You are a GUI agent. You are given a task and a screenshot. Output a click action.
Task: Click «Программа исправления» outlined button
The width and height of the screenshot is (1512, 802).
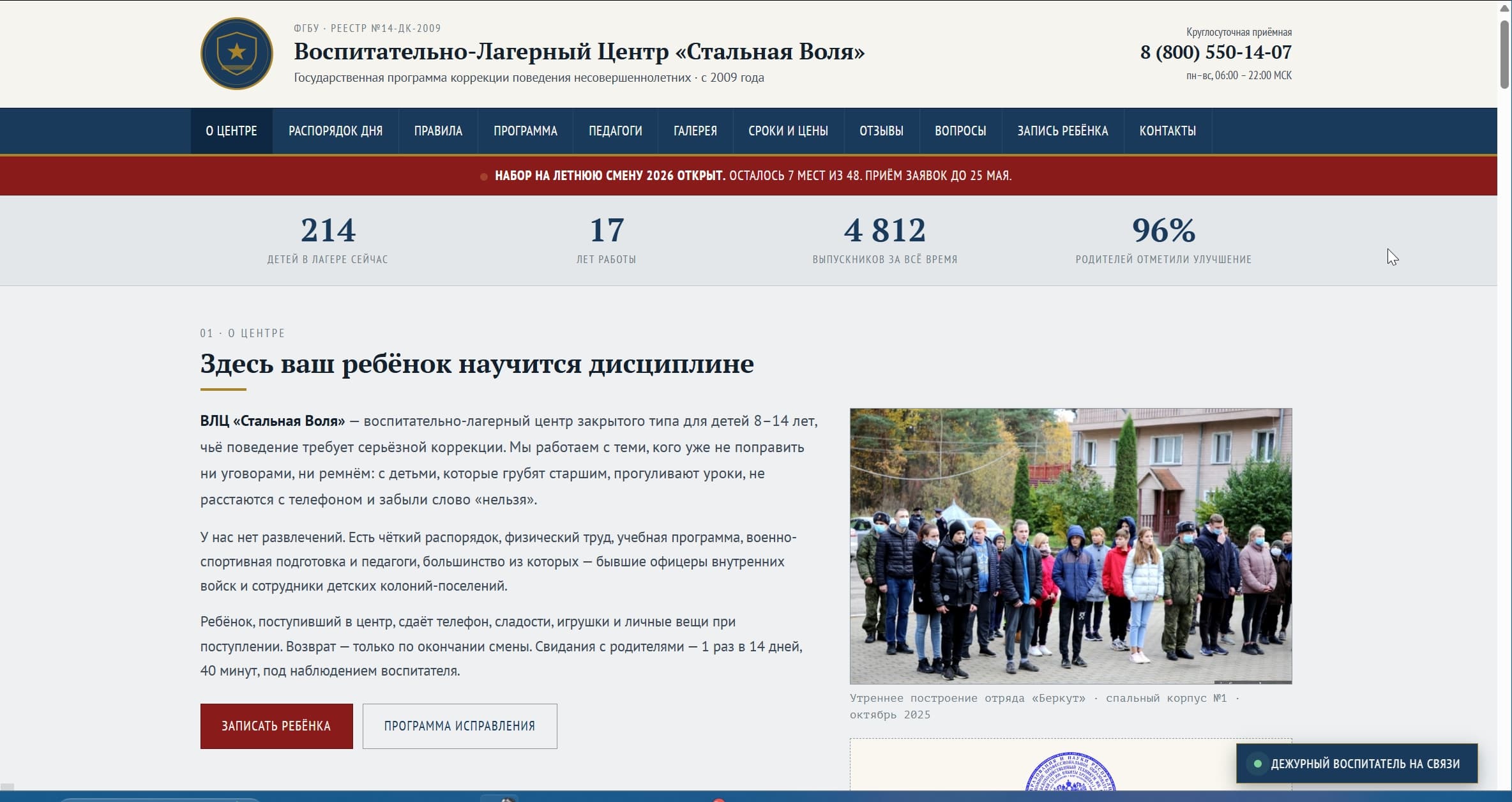point(460,726)
